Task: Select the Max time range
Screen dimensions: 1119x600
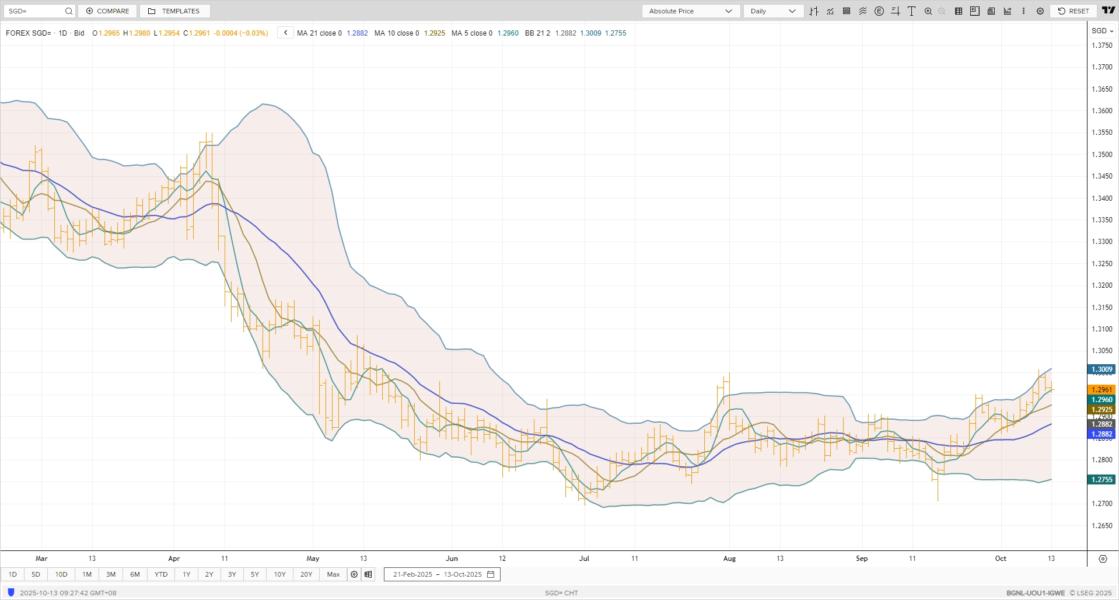Action: pyautogui.click(x=333, y=574)
